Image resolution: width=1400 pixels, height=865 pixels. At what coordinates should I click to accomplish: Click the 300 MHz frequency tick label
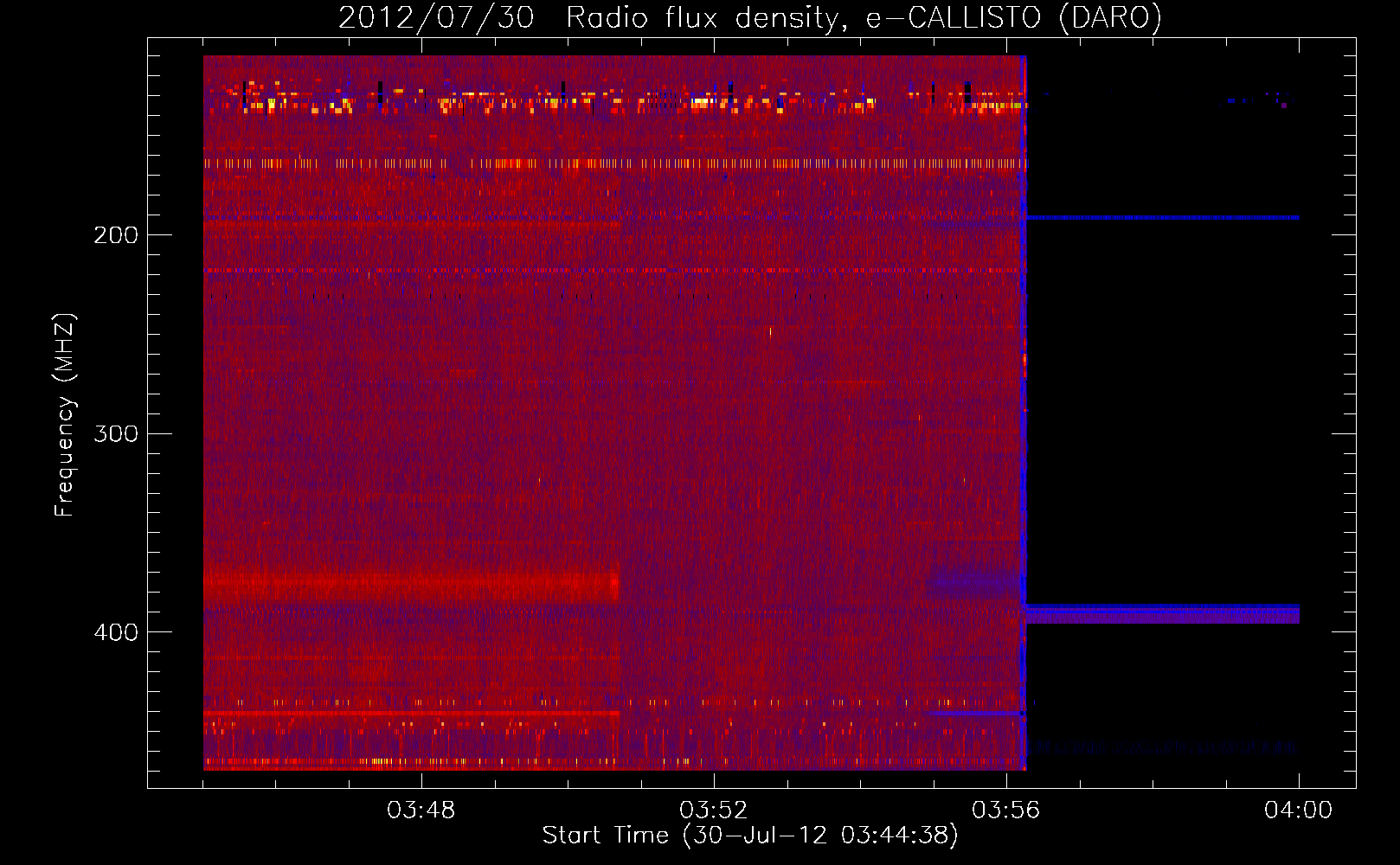click(116, 433)
